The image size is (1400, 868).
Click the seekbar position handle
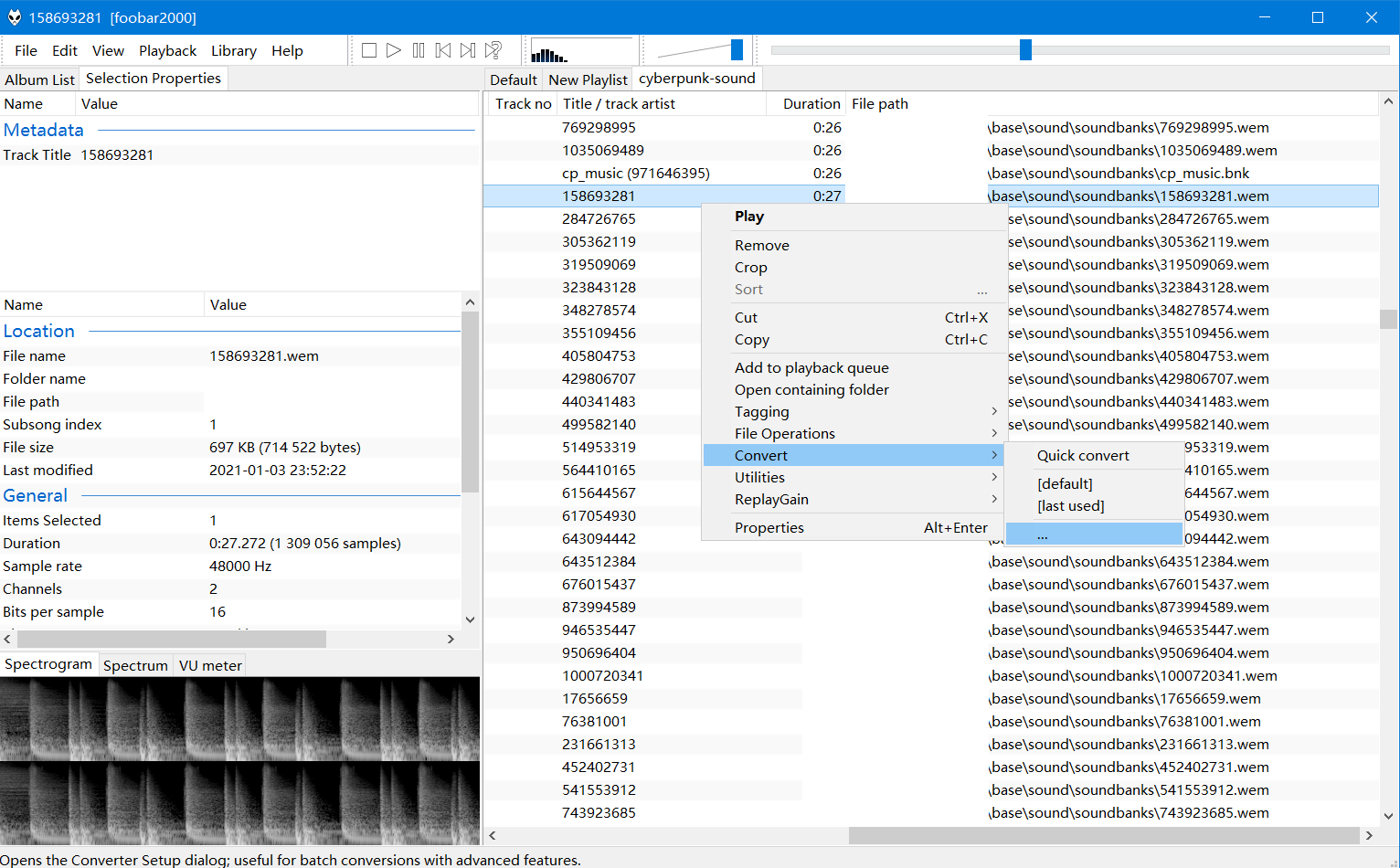click(x=1025, y=49)
